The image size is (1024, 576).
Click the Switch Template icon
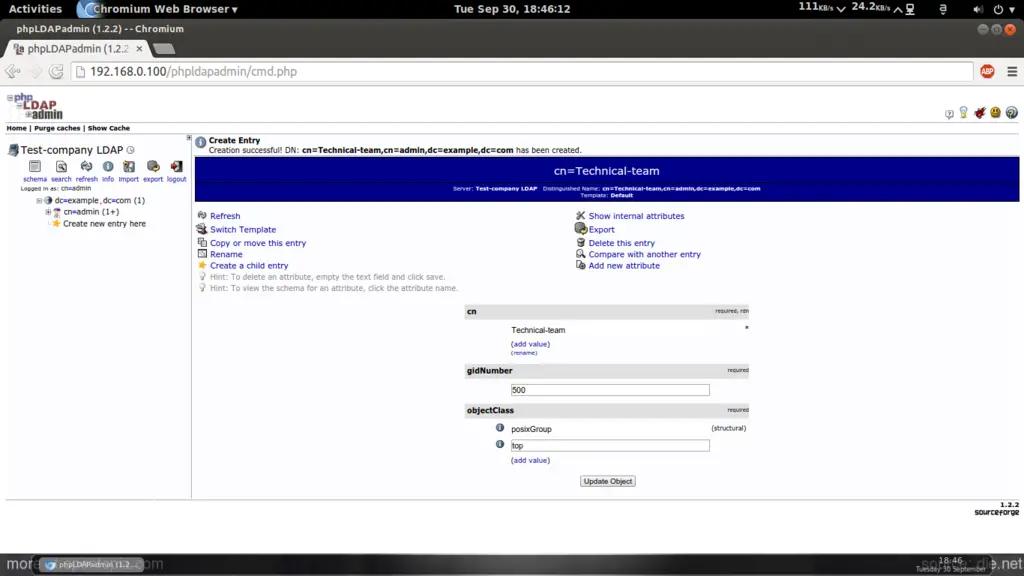pyautogui.click(x=202, y=229)
